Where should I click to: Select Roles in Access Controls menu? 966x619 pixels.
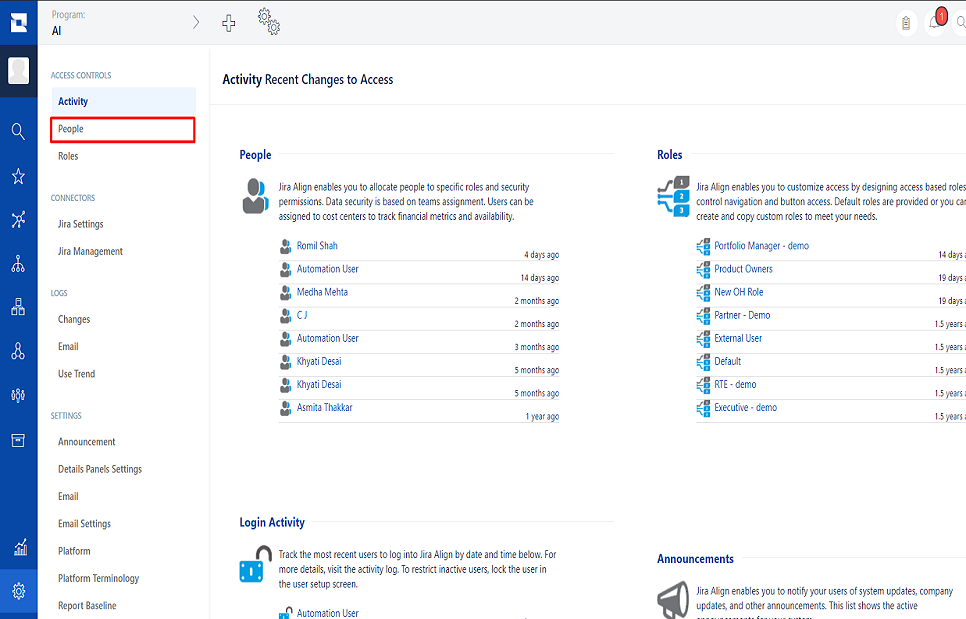(68, 156)
